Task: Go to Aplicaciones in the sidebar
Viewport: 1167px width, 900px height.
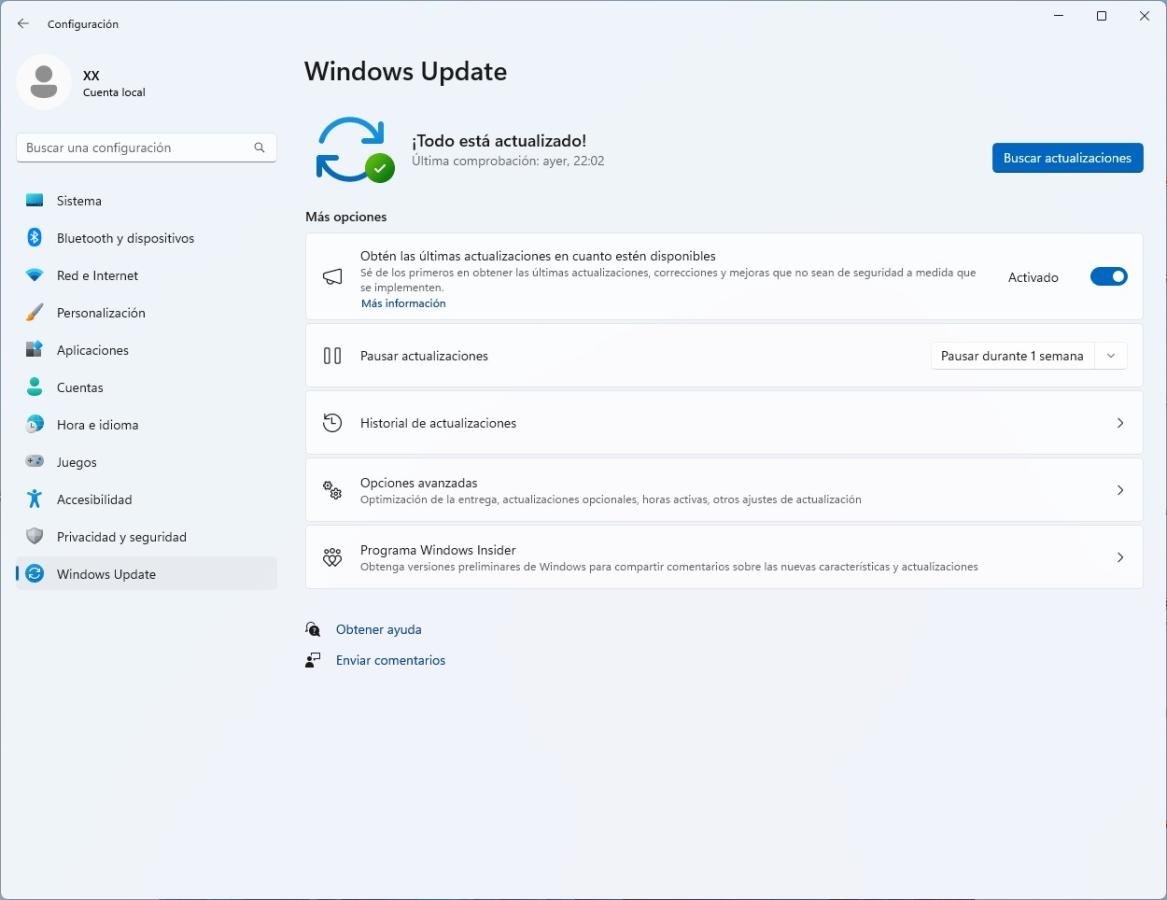Action: [93, 350]
